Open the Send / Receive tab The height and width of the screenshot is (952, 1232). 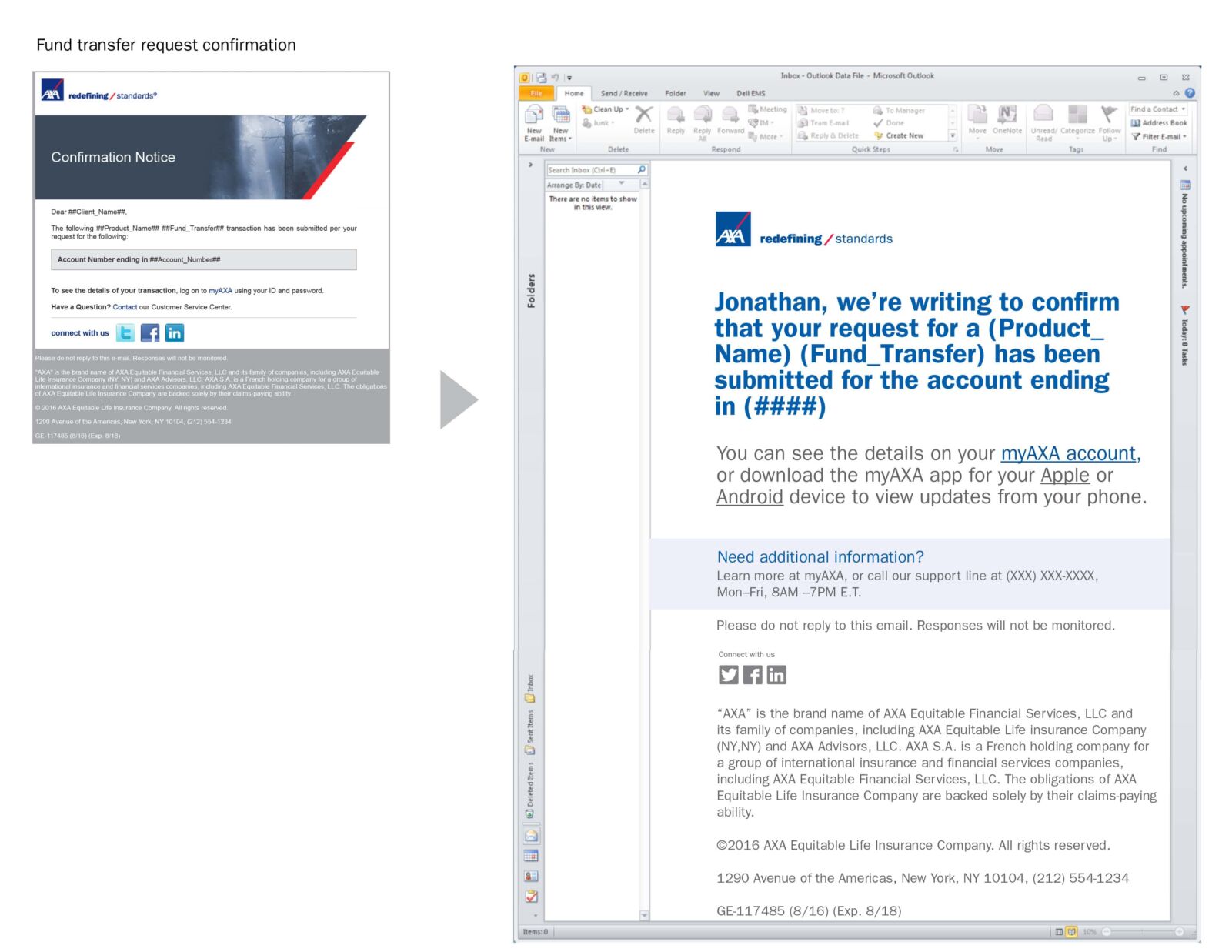pyautogui.click(x=624, y=93)
